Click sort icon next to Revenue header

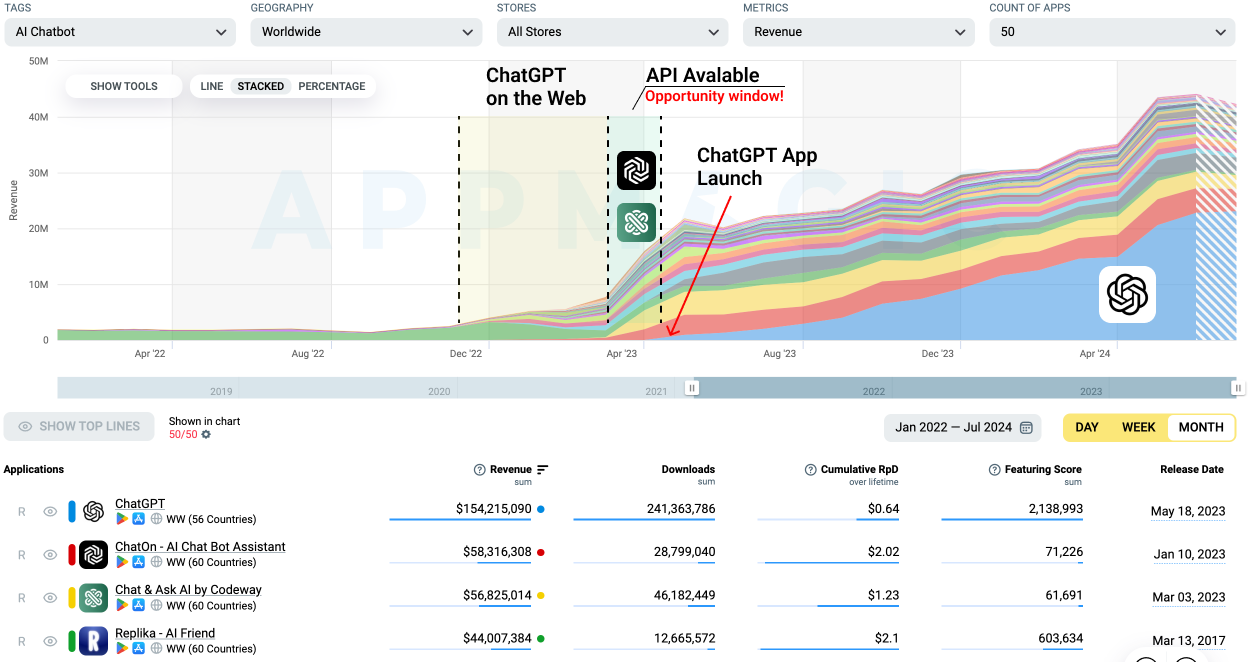coord(543,469)
